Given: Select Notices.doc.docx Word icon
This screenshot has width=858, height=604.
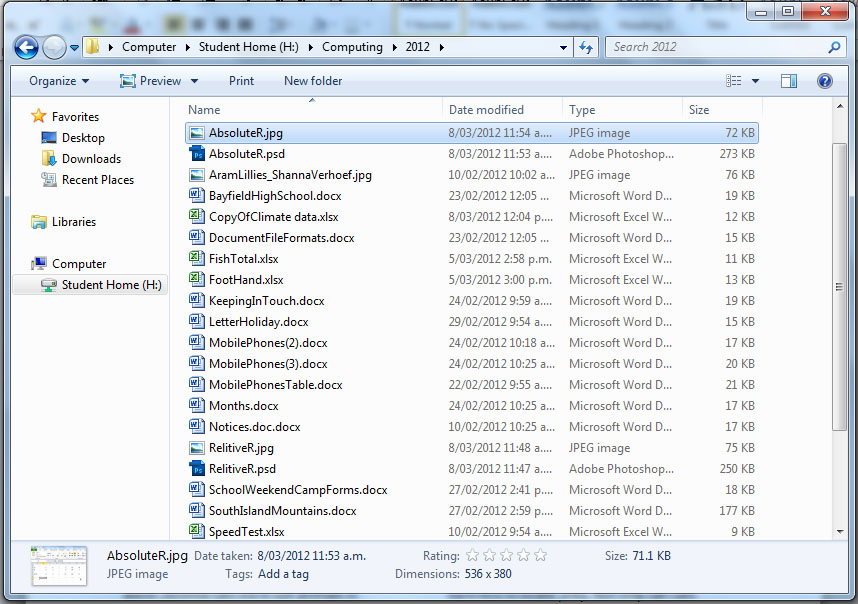Looking at the screenshot, I should (x=197, y=426).
